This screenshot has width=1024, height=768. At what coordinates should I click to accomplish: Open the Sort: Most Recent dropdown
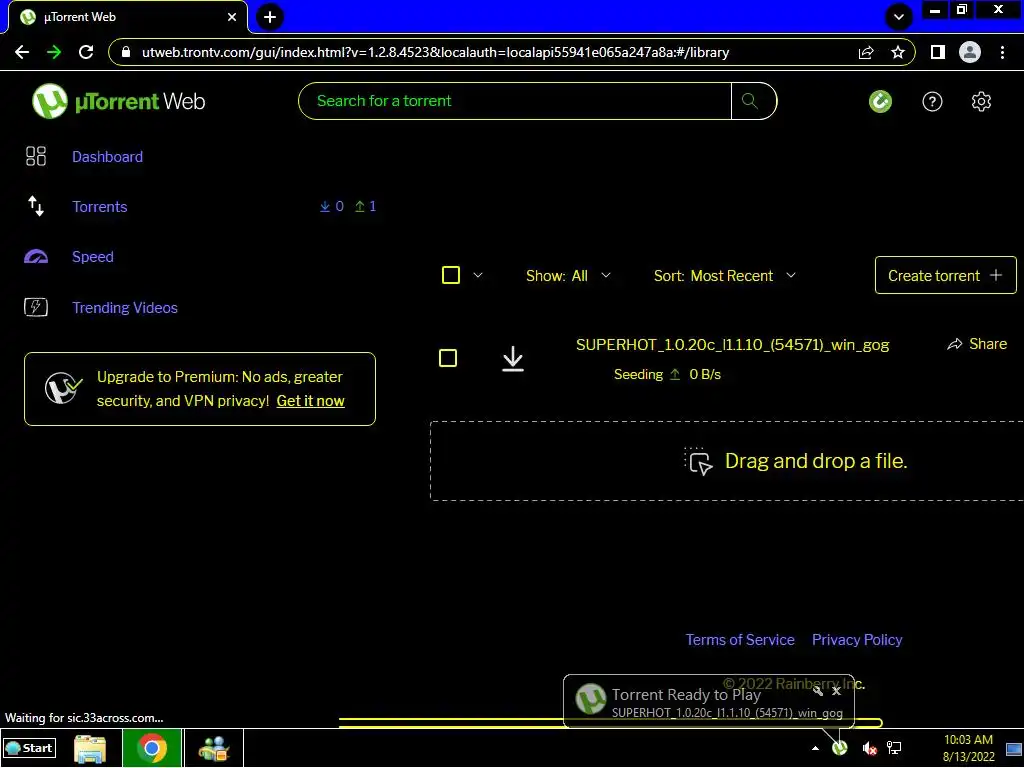point(725,276)
